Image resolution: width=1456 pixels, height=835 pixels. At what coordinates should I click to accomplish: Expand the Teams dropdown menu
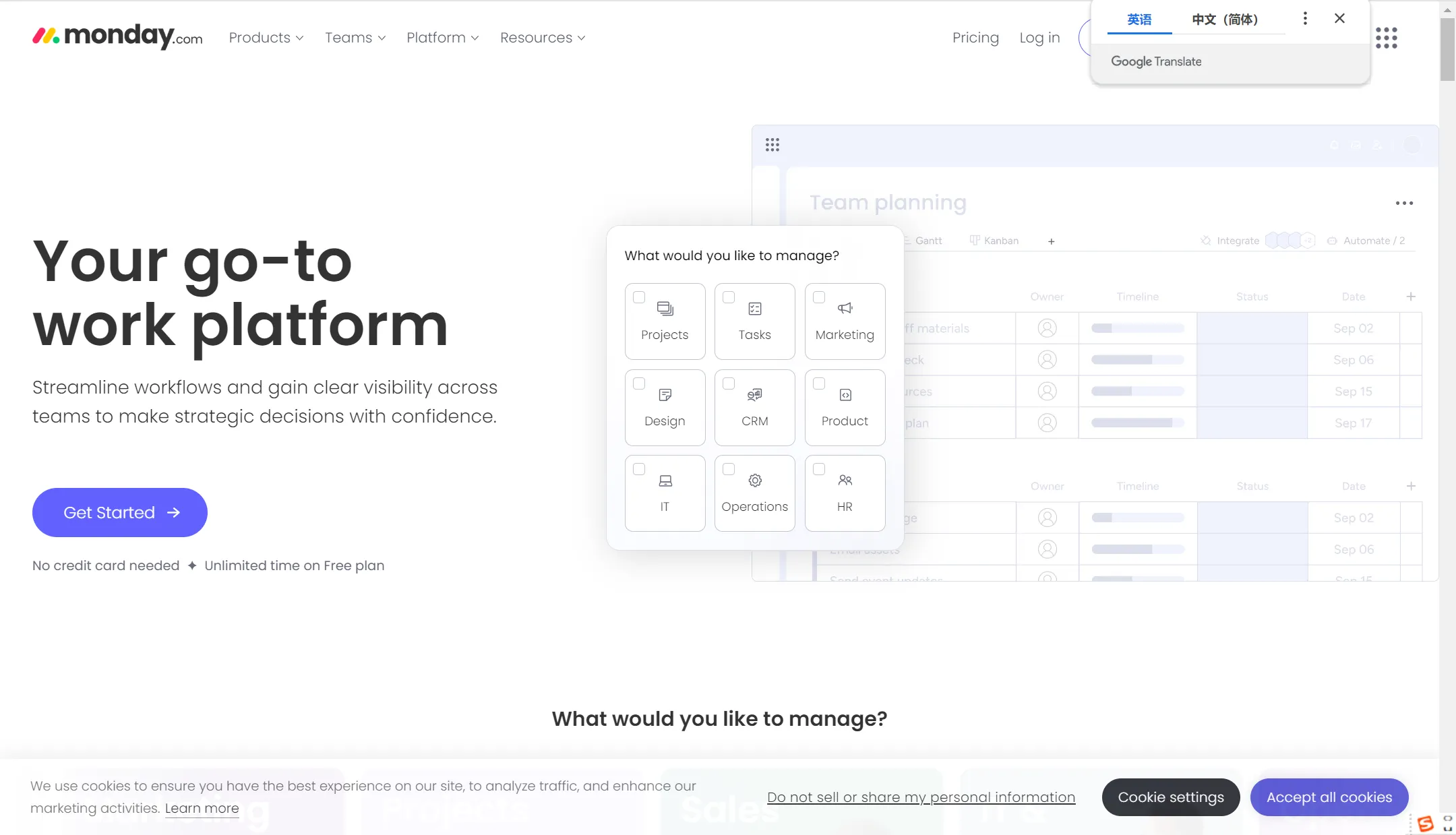pyautogui.click(x=355, y=38)
